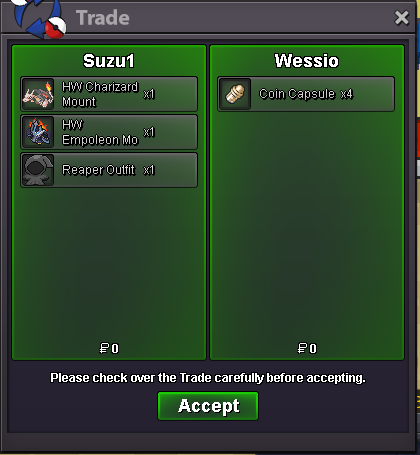Accept the trade
This screenshot has height=455, width=420.
208,406
